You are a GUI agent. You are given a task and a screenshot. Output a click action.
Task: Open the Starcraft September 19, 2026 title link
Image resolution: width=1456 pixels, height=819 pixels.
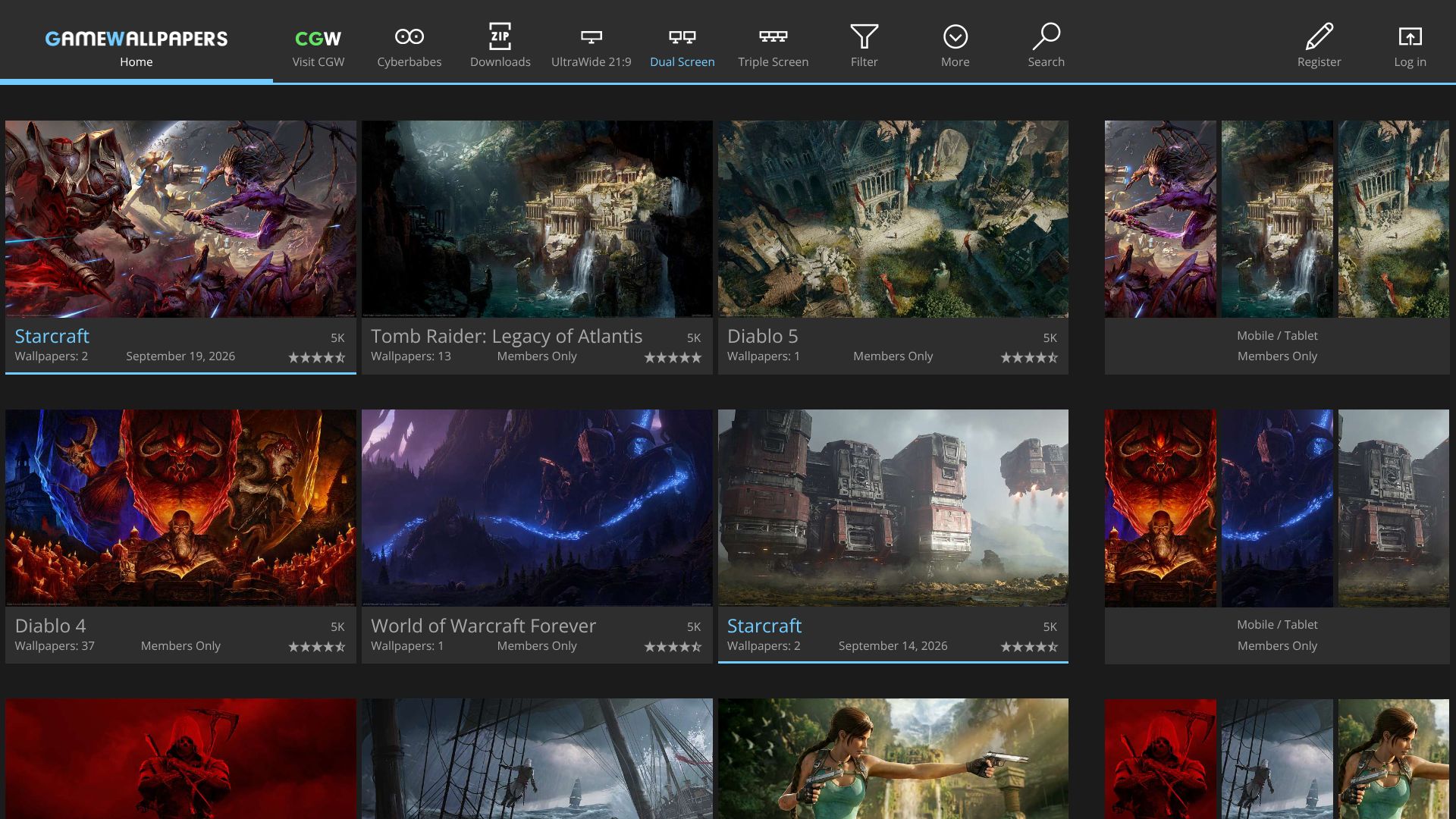pos(52,336)
